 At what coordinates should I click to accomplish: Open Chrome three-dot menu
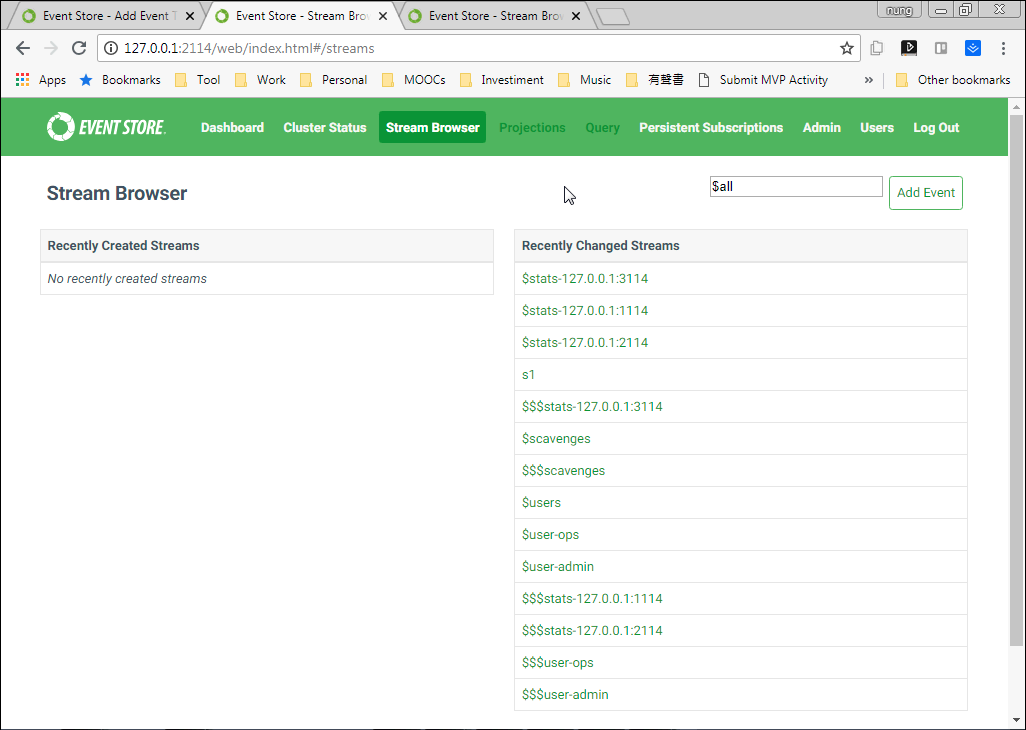click(1003, 48)
